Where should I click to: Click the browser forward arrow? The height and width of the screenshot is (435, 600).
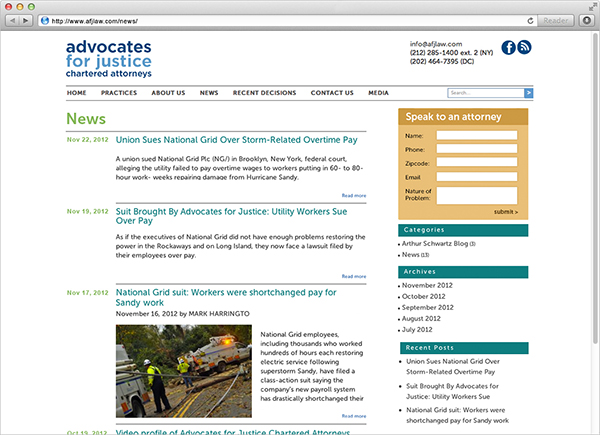[x=25, y=21]
